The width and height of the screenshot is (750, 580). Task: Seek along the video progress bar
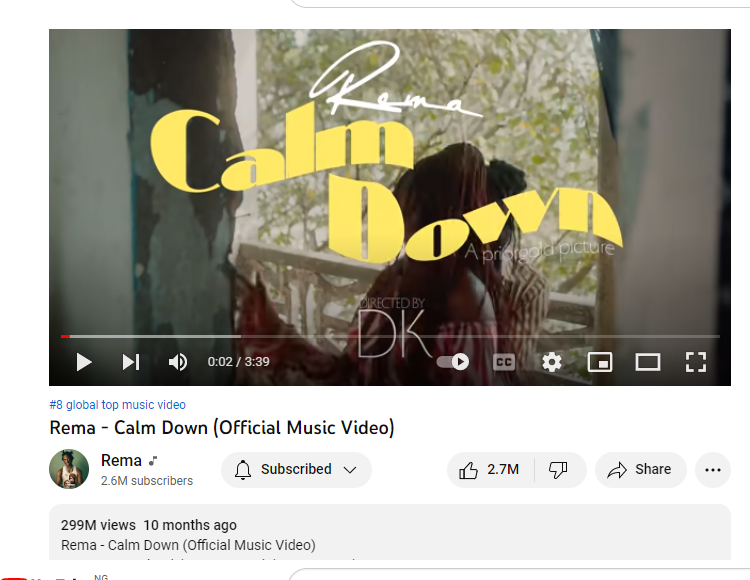pos(390,337)
